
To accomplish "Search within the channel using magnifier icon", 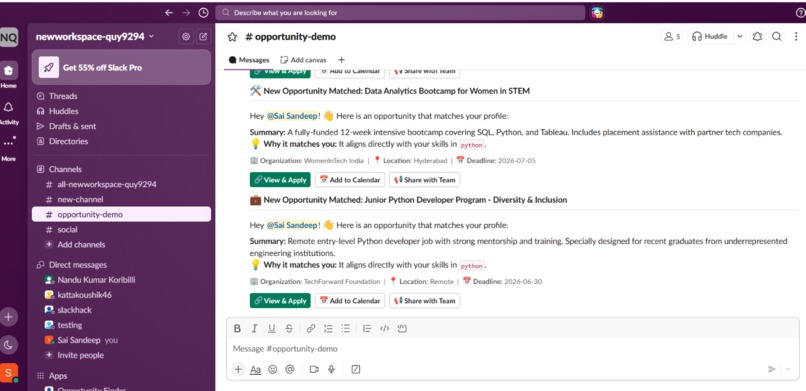I will 777,36.
